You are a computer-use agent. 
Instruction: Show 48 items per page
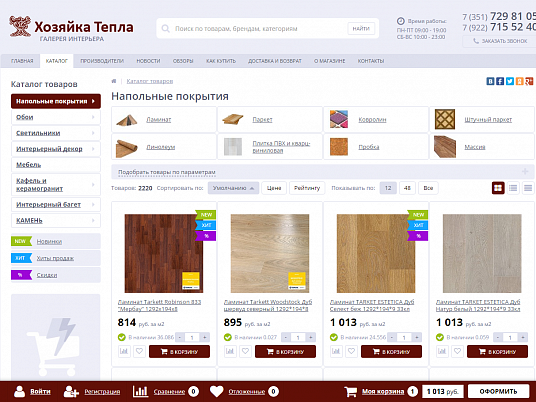407,188
